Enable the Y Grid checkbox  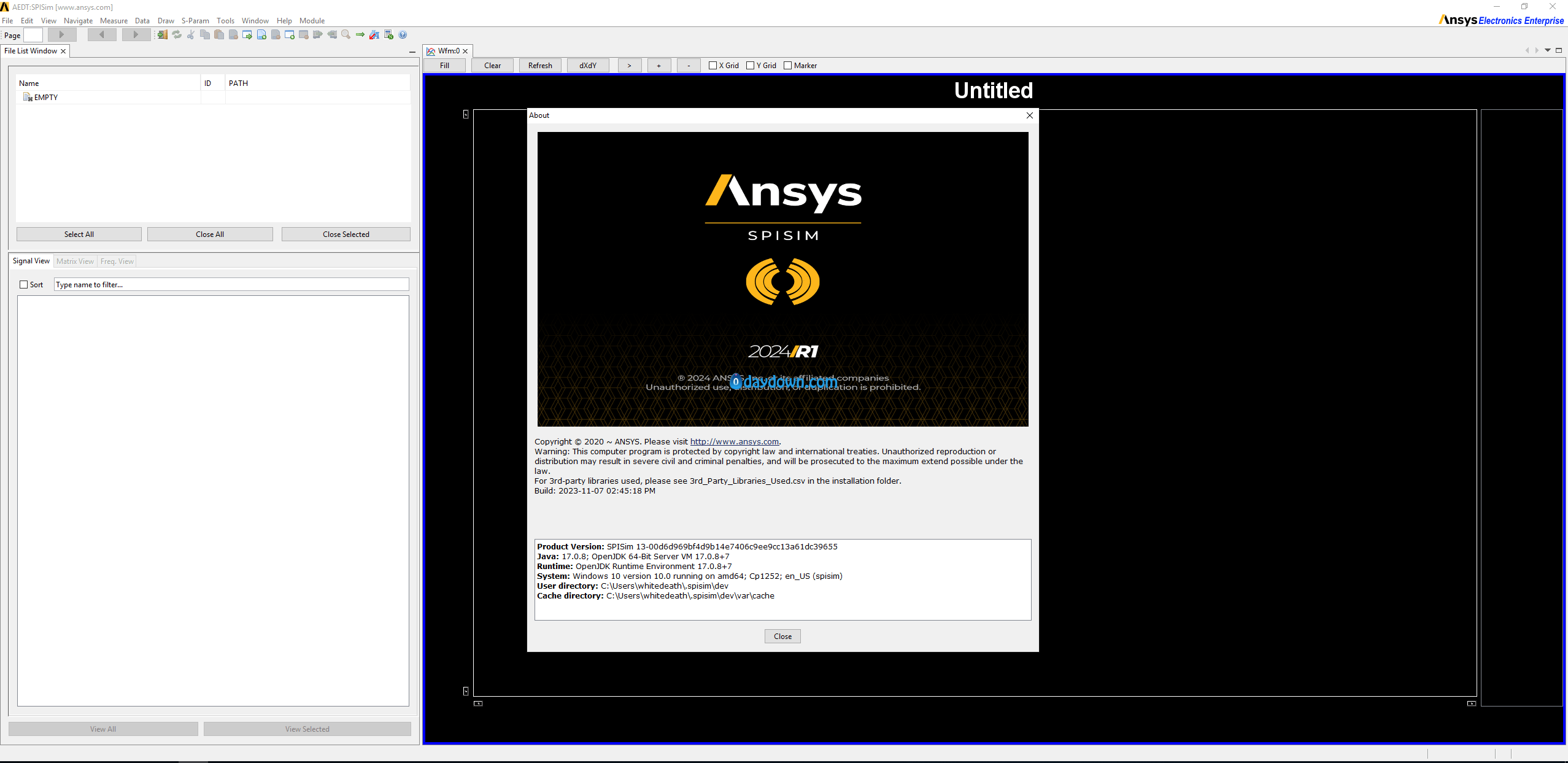pos(750,66)
